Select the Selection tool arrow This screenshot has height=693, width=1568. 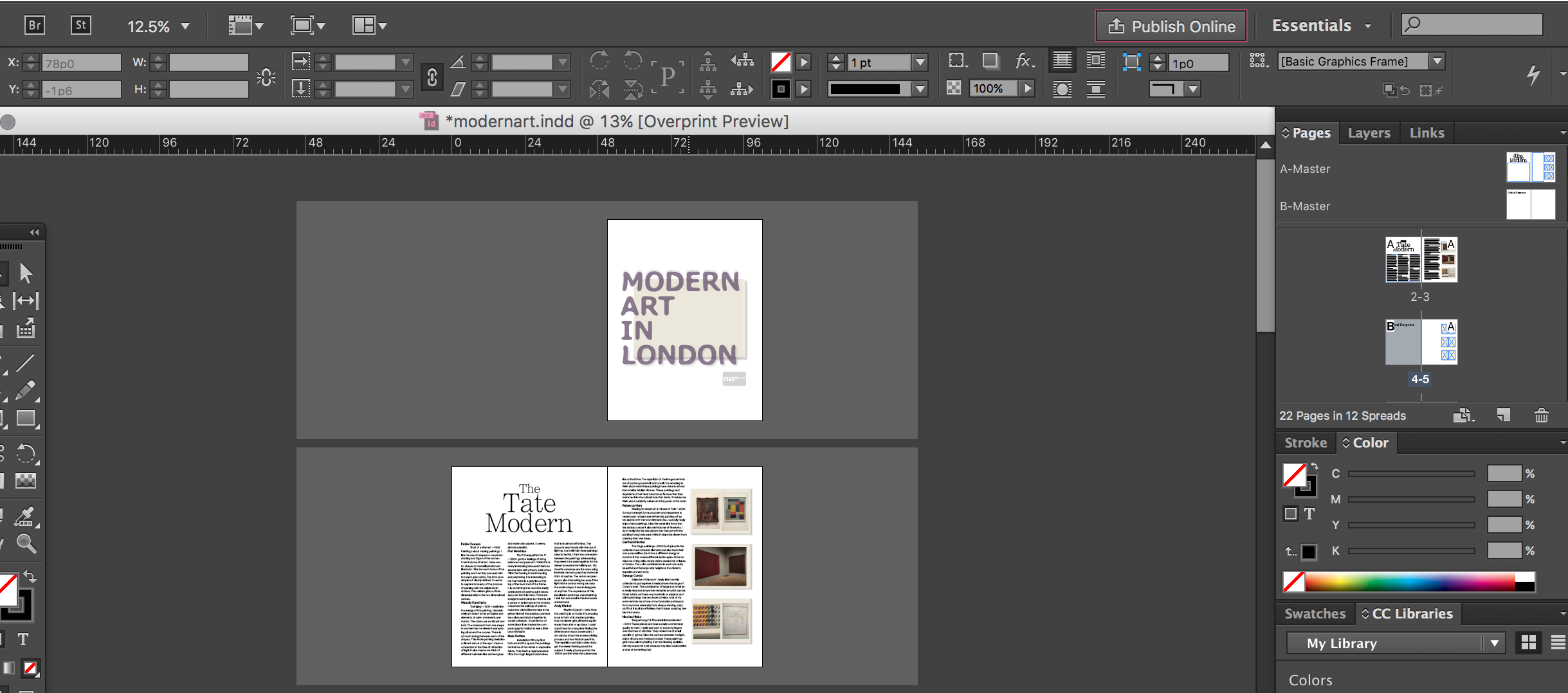click(x=26, y=273)
